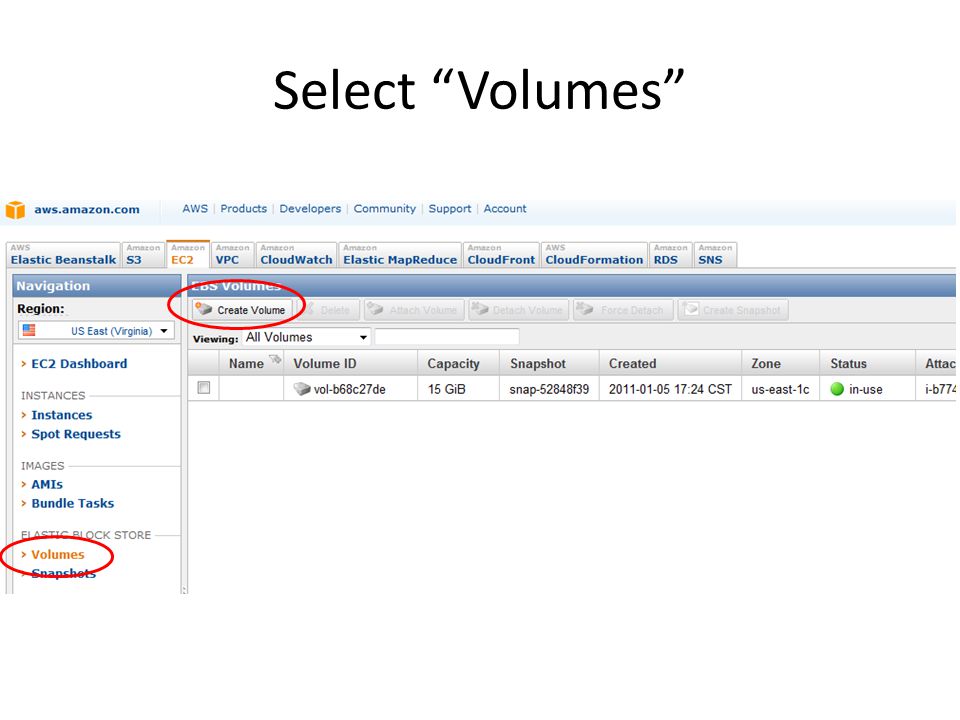Switch to the Elastic Beanstalk tab
The height and width of the screenshot is (720, 960).
pyautogui.click(x=63, y=255)
